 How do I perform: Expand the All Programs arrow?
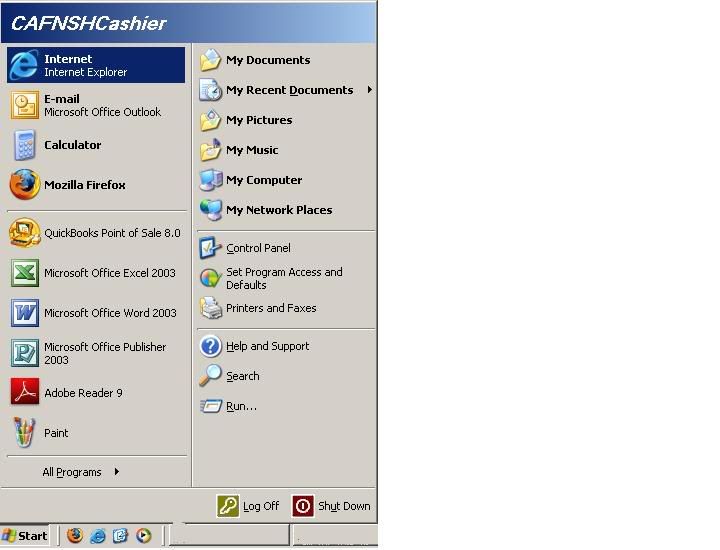[117, 471]
